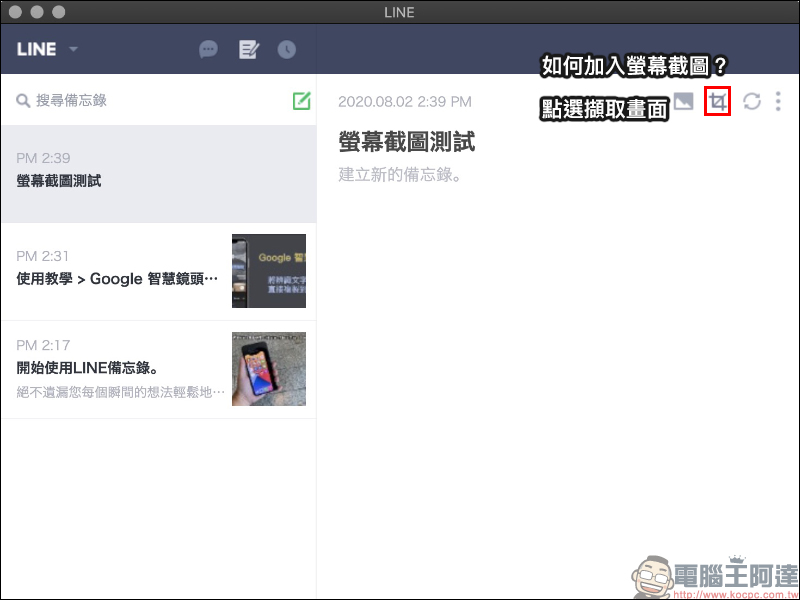Click the magnifier search icon
This screenshot has width=800, height=600.
23,101
